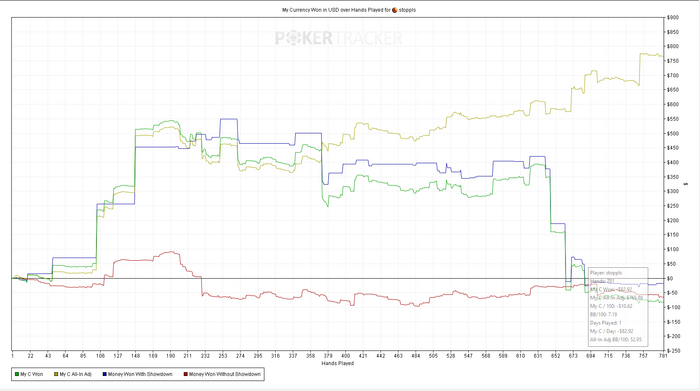Click the 148 tick on the x-axis
Viewport: 700px width, 391px height.
click(135, 356)
